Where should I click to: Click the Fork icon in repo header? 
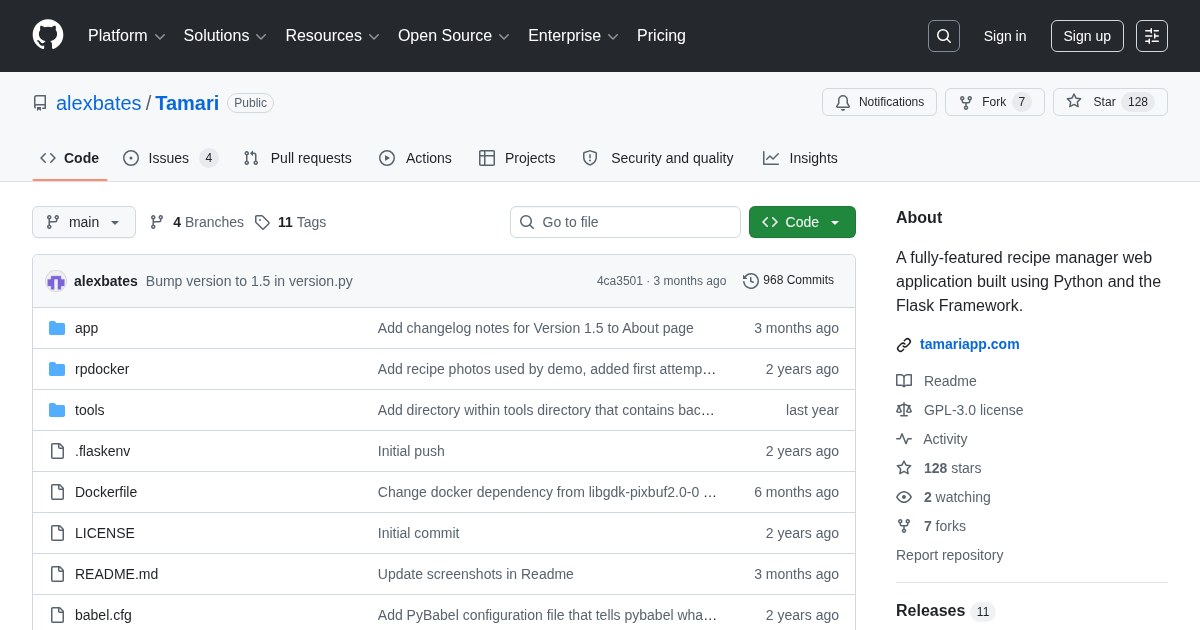coord(966,102)
